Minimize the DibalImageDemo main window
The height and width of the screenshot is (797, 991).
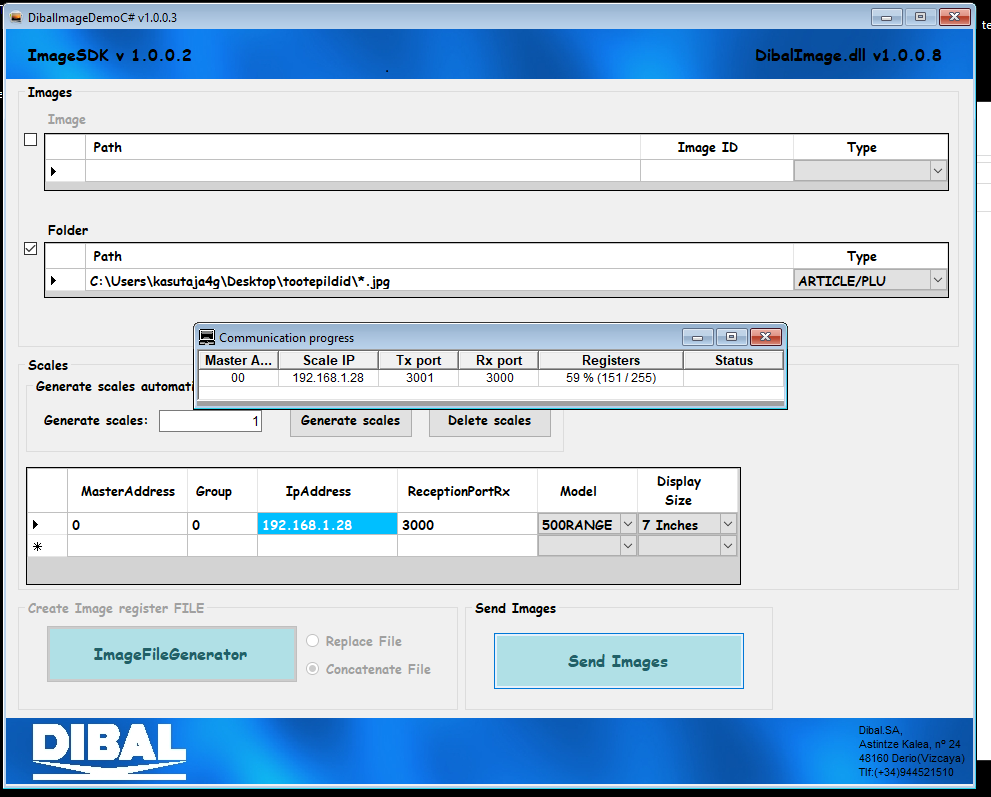pyautogui.click(x=887, y=17)
